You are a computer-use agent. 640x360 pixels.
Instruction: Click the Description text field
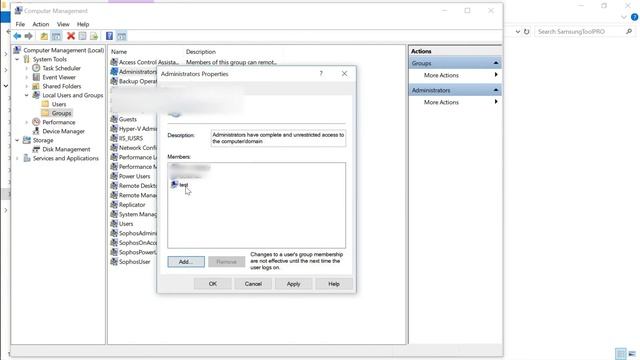278,138
